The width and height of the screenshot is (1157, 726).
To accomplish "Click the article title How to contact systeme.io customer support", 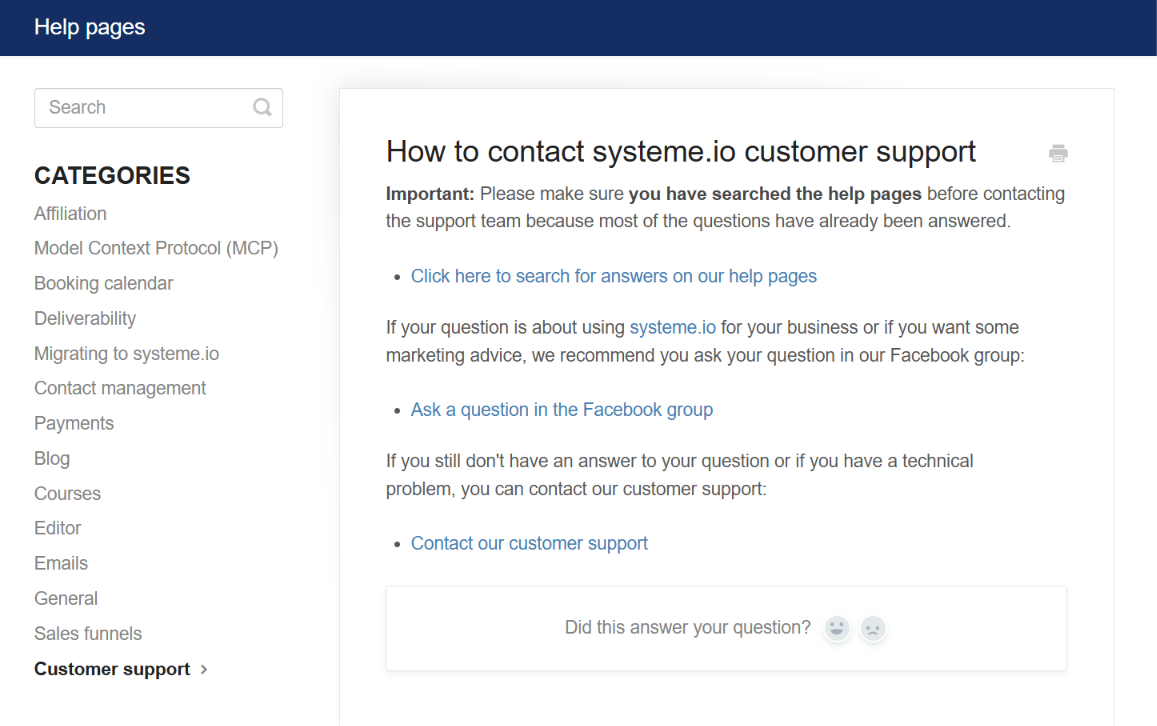I will click(x=680, y=152).
